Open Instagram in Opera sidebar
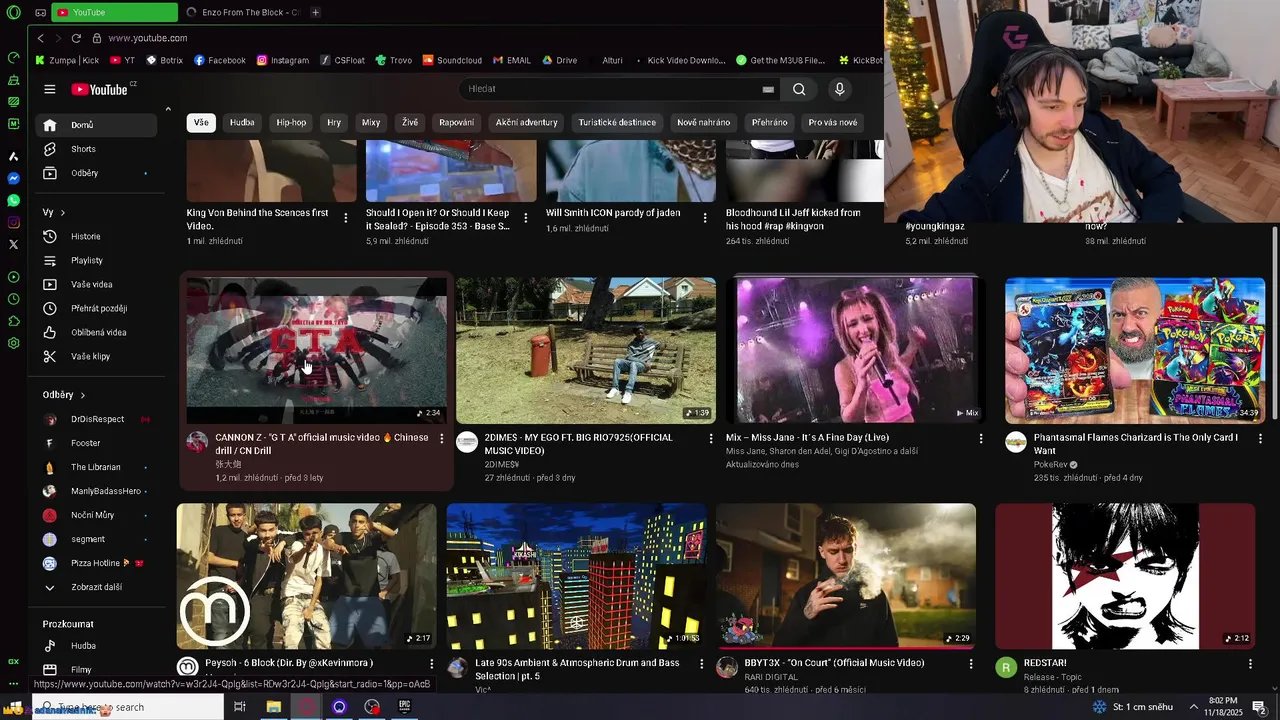 tap(14, 223)
